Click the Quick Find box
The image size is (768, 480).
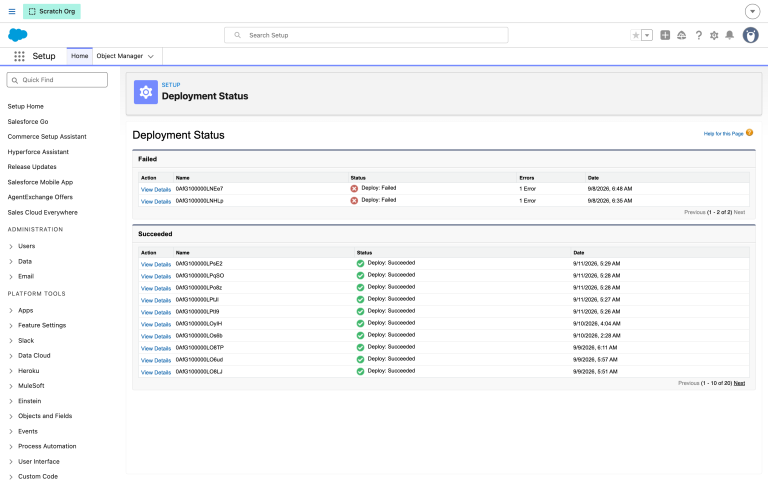57,80
